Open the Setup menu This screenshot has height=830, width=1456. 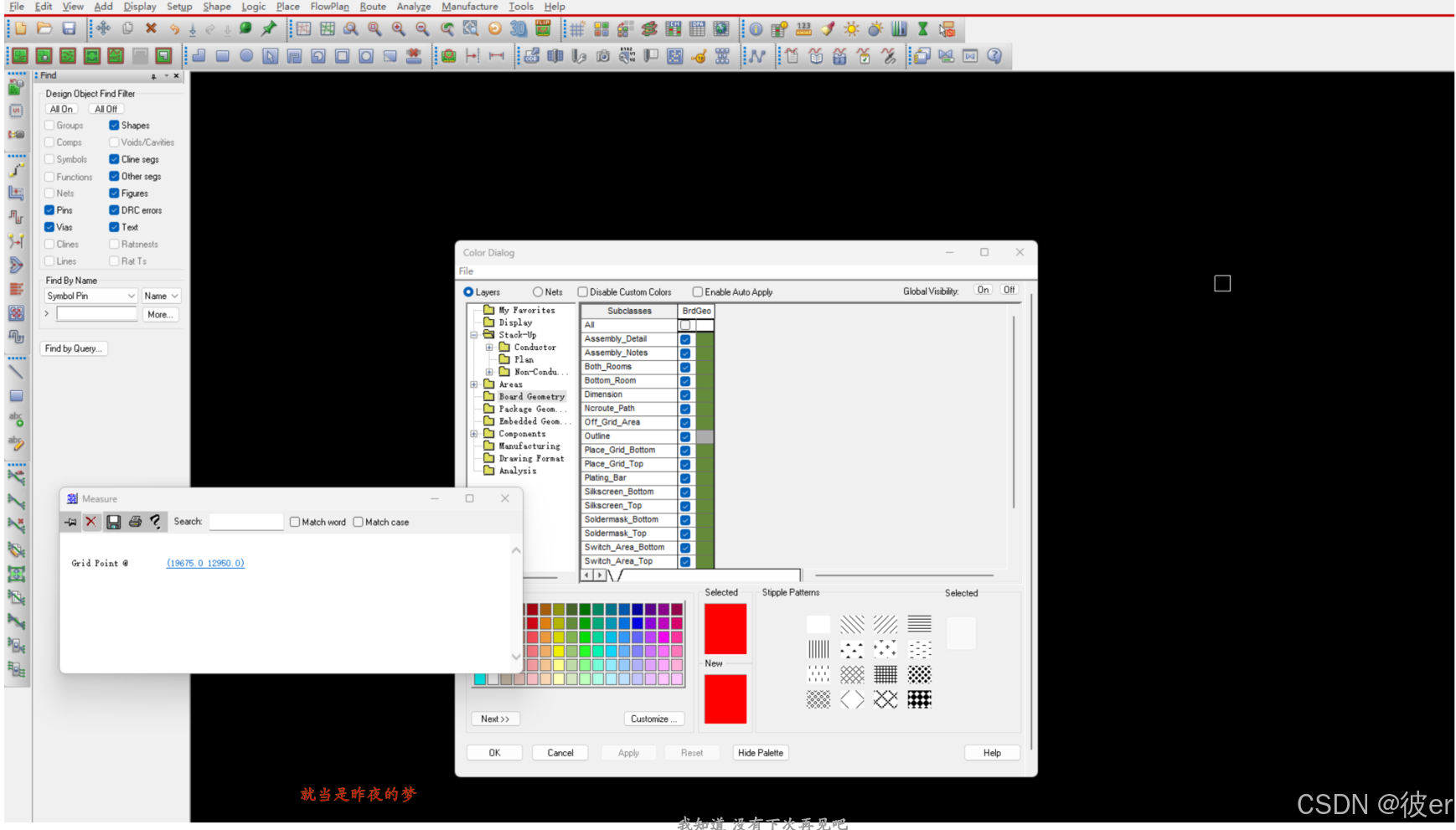(x=179, y=7)
